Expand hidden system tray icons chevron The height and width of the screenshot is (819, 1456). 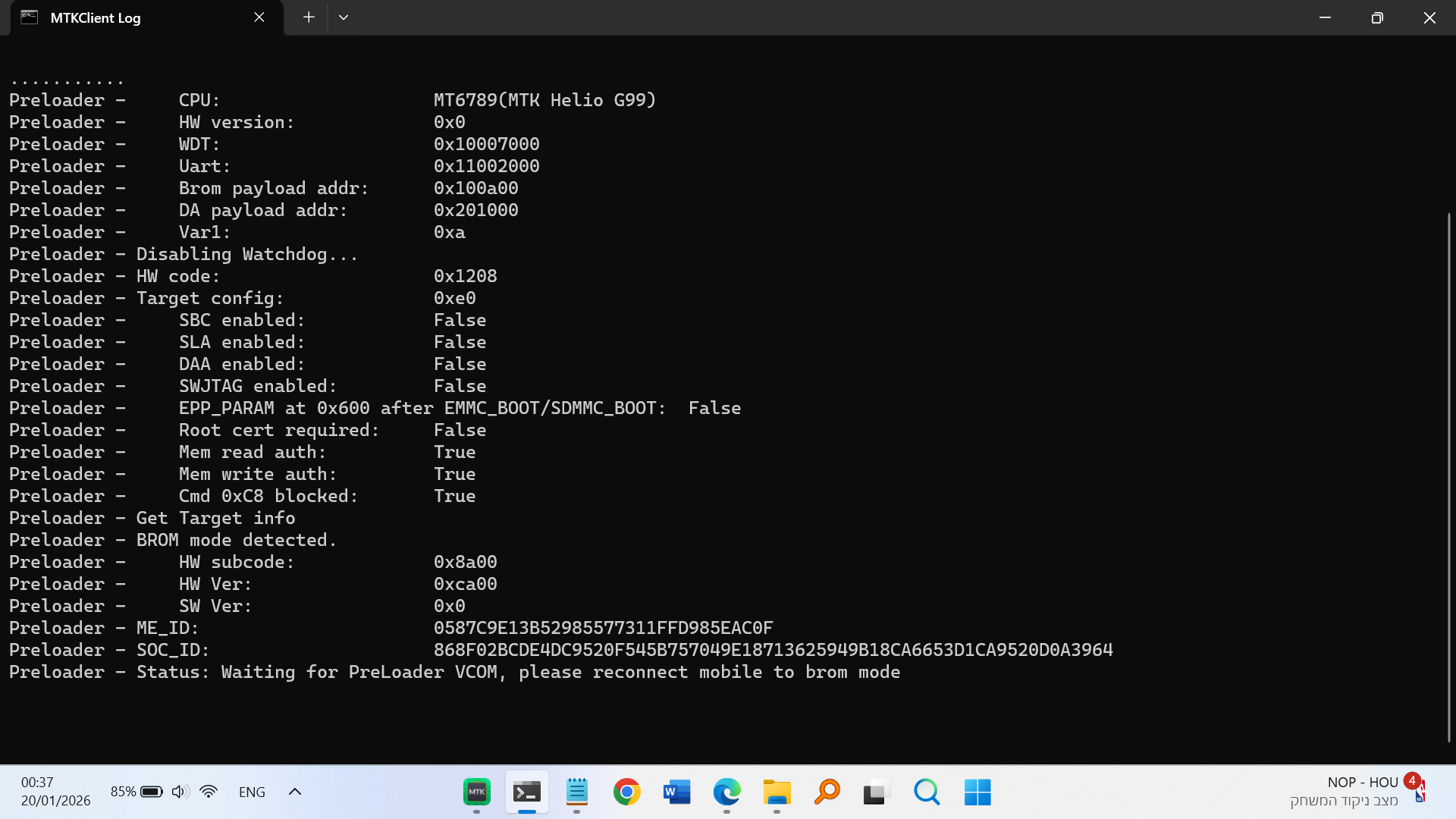coord(295,792)
